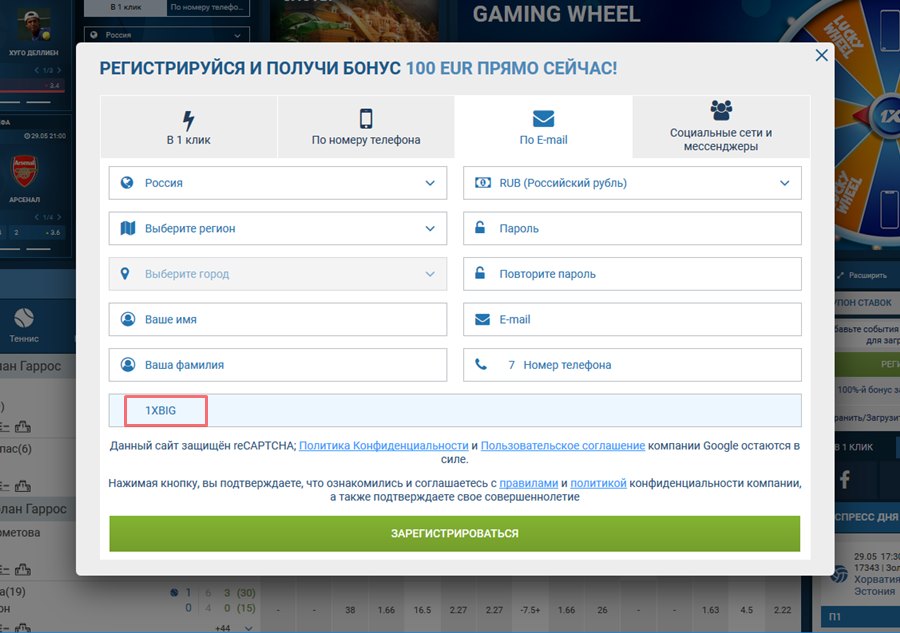Click the phone handset icon in phone field

tap(480, 364)
